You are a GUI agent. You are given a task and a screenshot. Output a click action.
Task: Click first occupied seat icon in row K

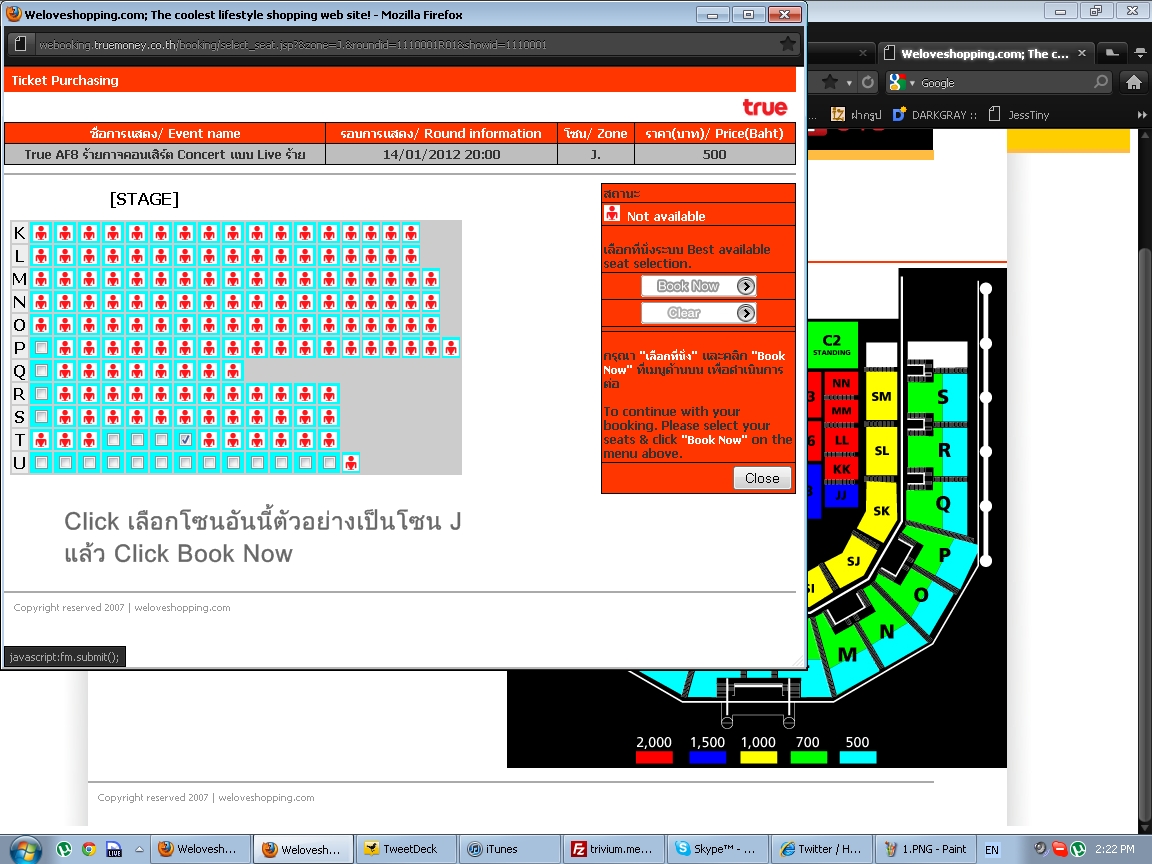(x=41, y=233)
